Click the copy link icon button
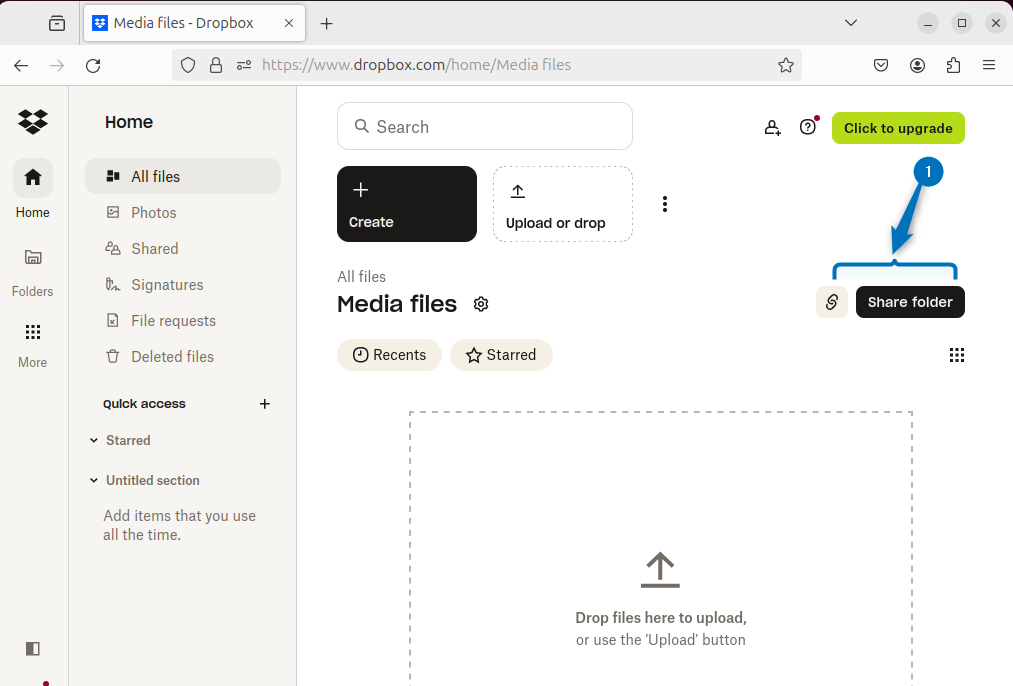1013x686 pixels. click(x=831, y=302)
